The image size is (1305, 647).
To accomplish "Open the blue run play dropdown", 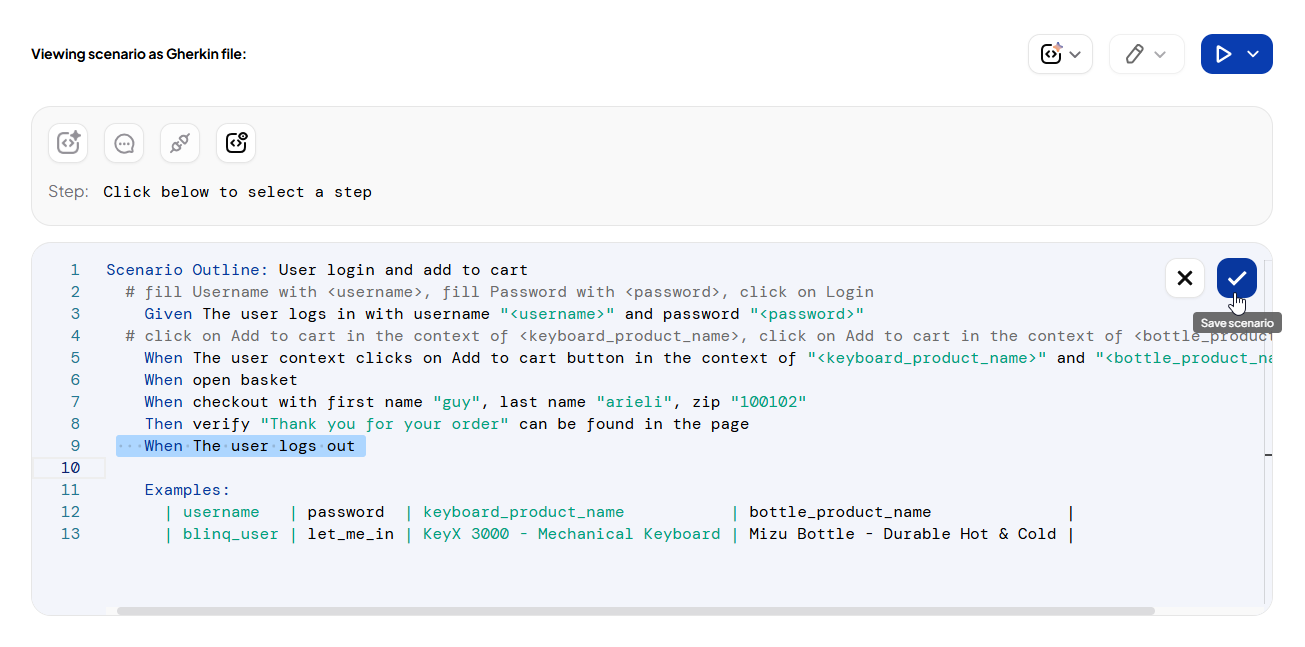I will pyautogui.click(x=1236, y=54).
